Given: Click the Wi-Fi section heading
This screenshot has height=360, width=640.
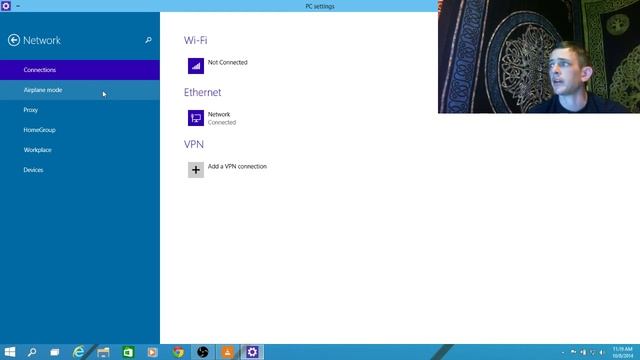Looking at the screenshot, I should pyautogui.click(x=196, y=40).
